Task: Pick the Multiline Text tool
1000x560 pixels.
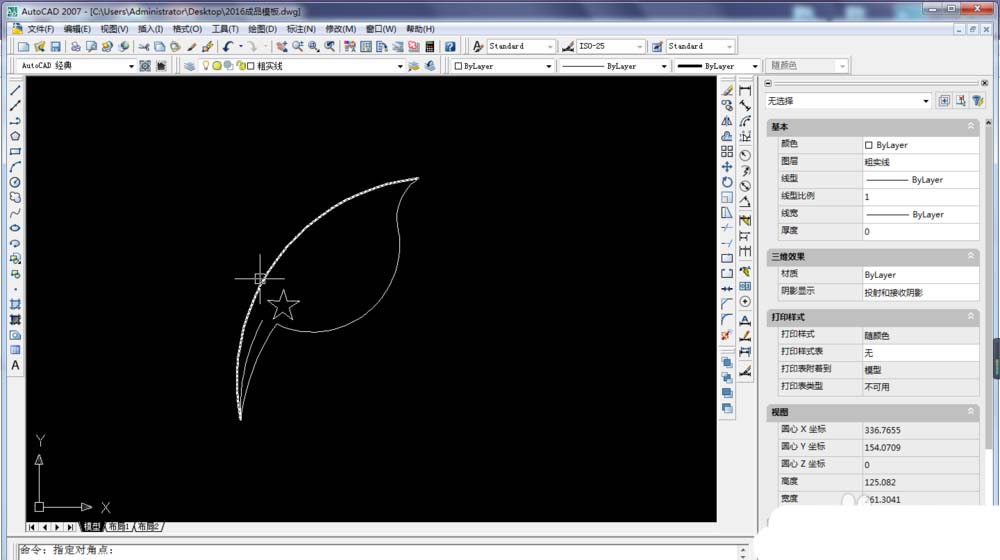Action: point(15,366)
